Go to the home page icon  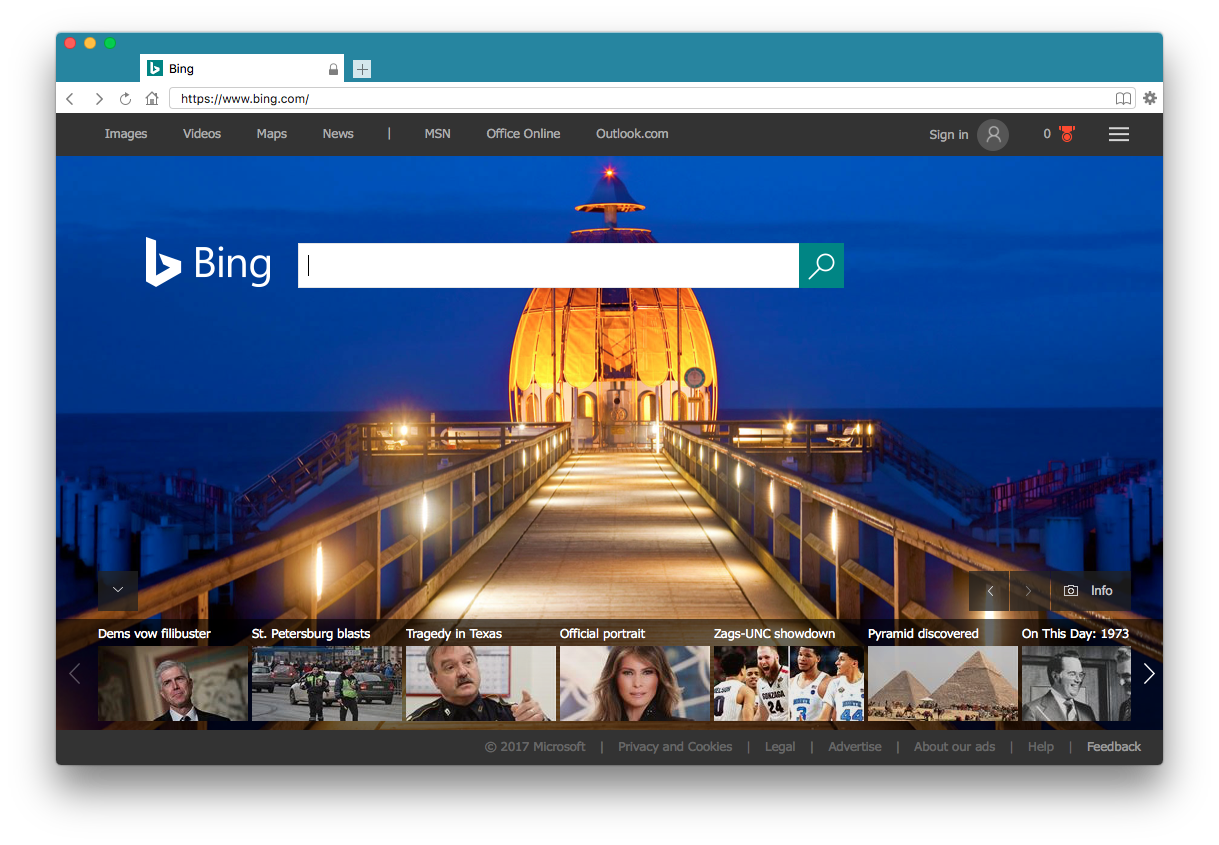click(152, 98)
